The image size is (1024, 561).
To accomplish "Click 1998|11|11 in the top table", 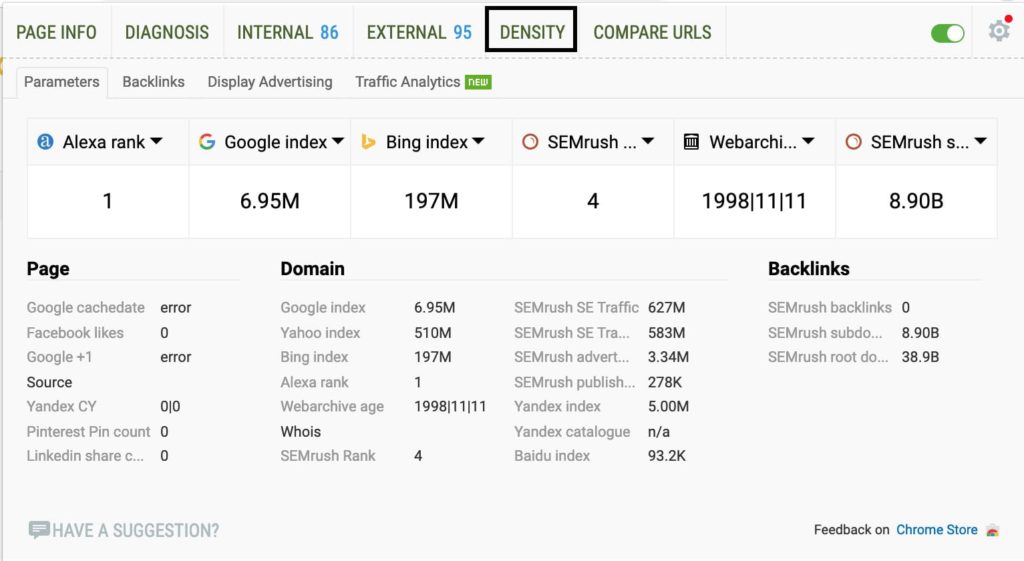I will 754,200.
